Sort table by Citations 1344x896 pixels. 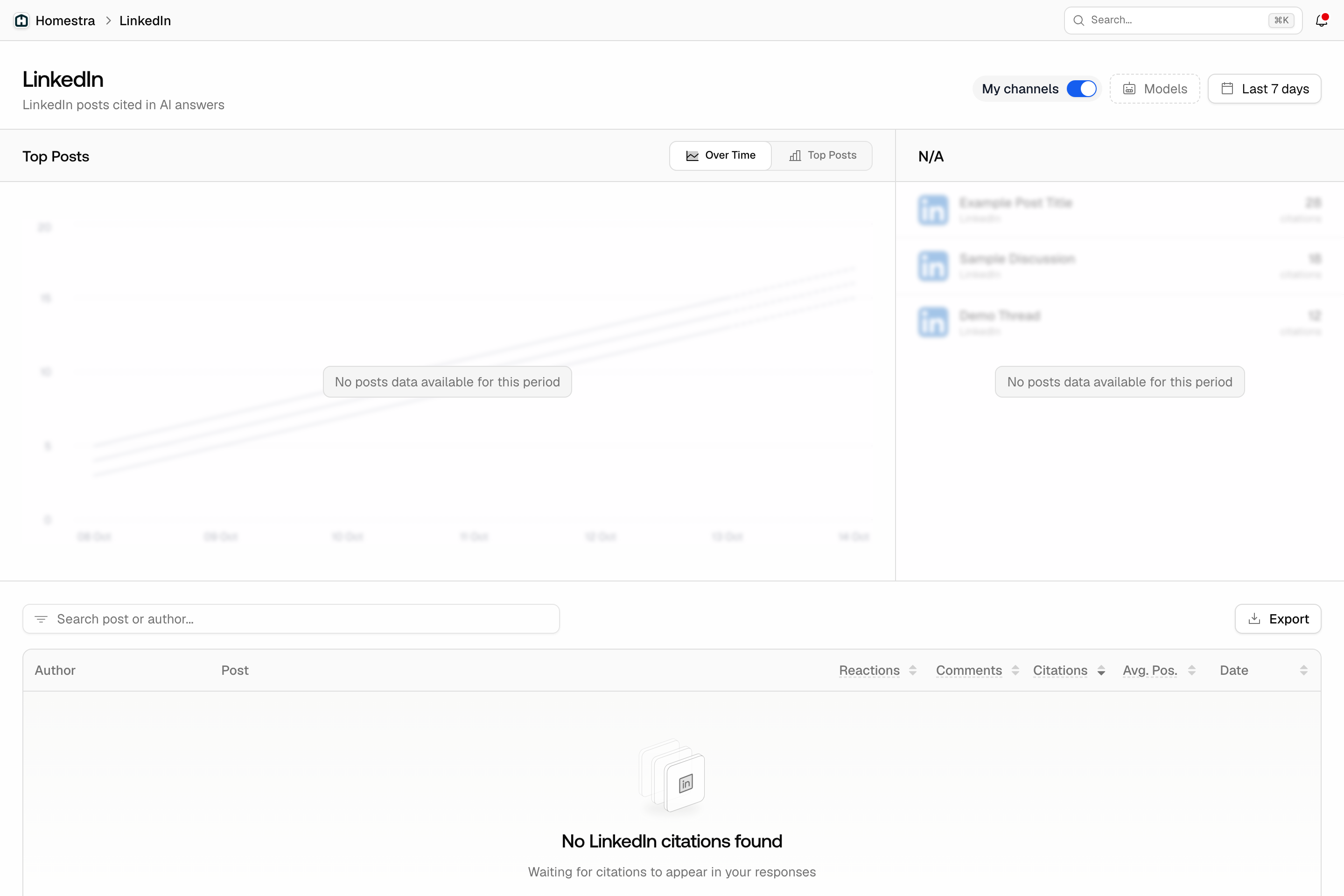[x=1069, y=670]
